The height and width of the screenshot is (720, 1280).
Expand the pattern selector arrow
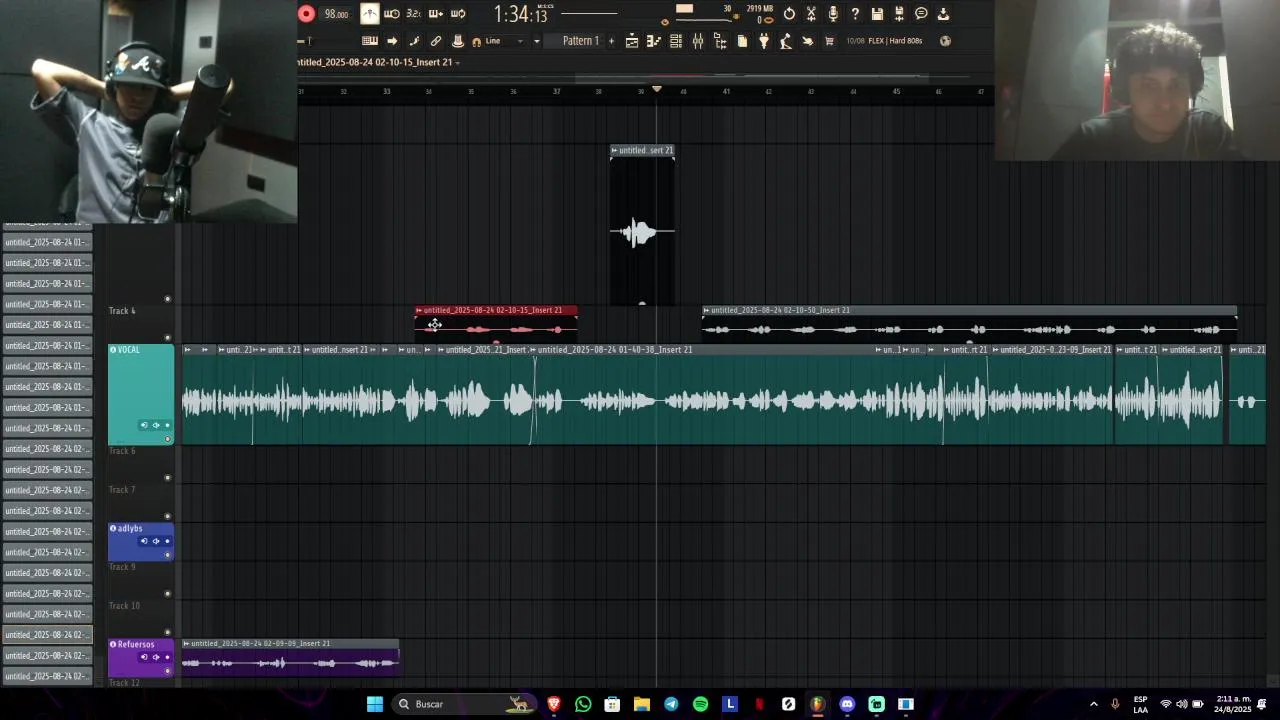536,41
